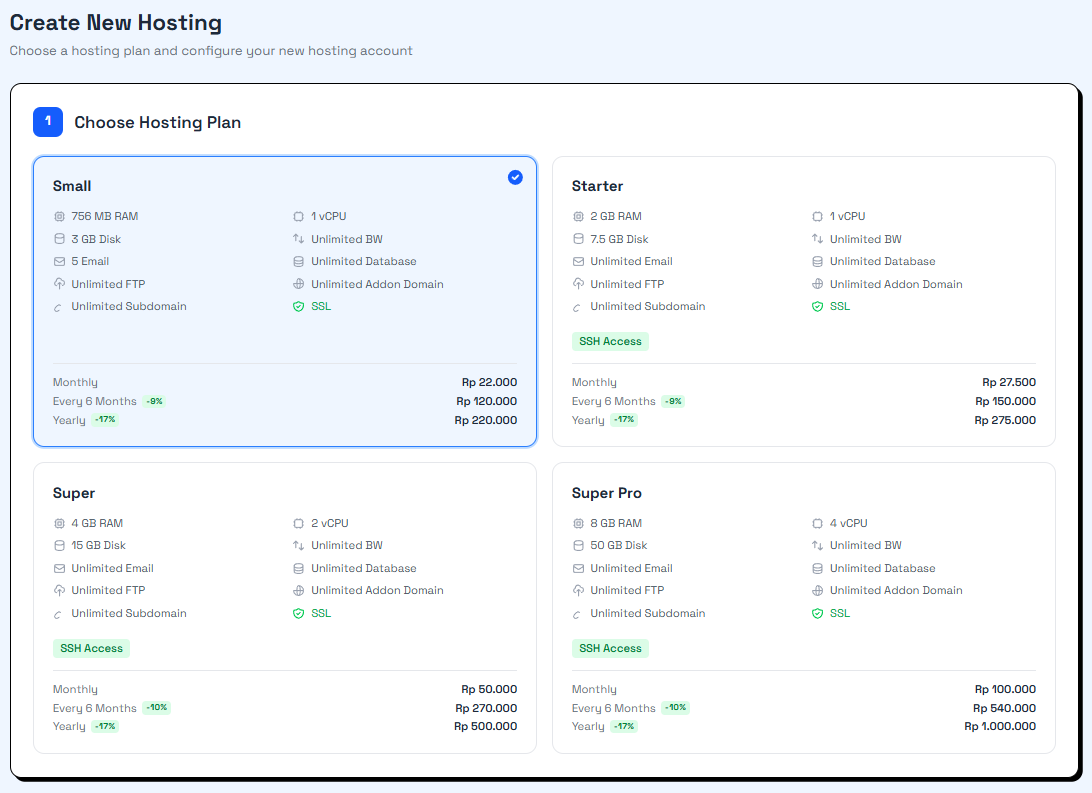Screen dimensions: 1092x793
Task: Select the Starter hosting plan card
Action: pos(804,301)
